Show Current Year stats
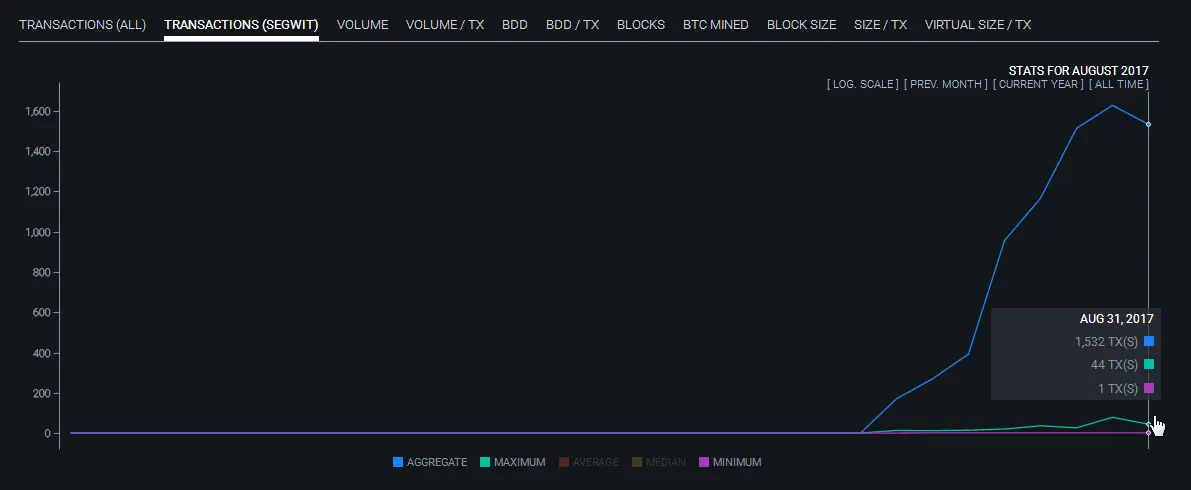Viewport: 1191px width, 490px height. [1037, 84]
